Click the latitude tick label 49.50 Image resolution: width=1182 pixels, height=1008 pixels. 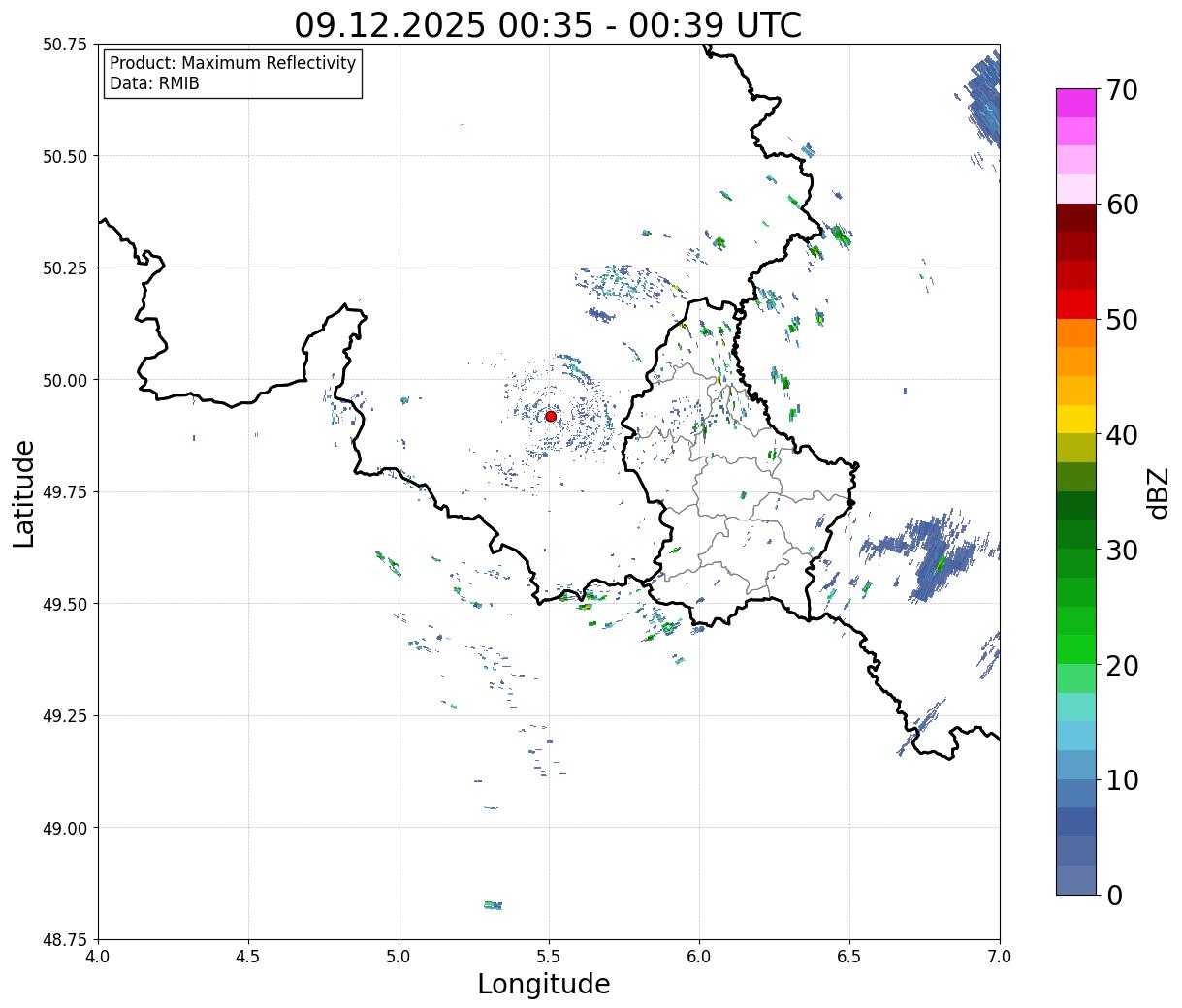(x=64, y=604)
